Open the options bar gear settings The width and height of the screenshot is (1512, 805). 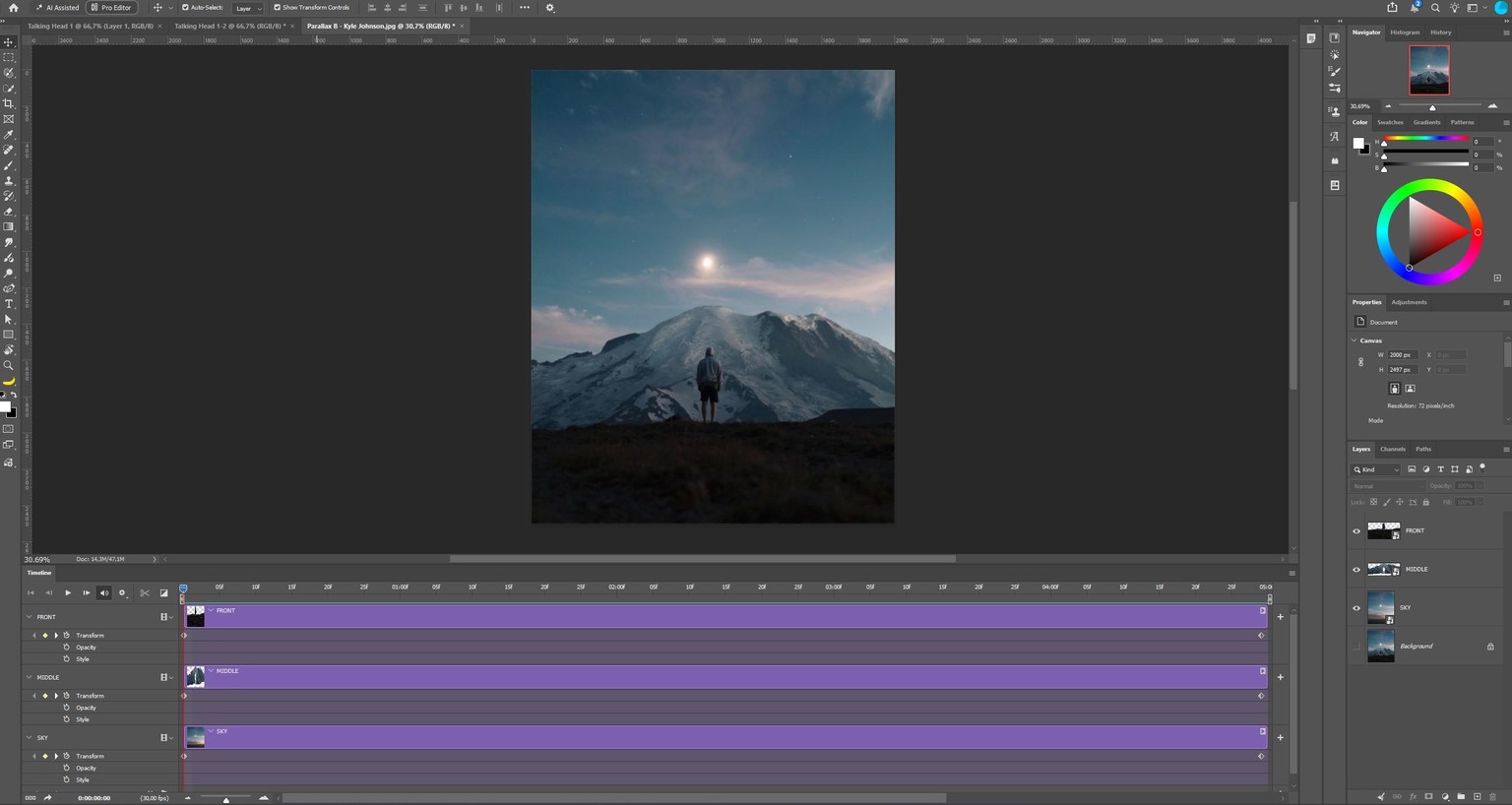[549, 8]
